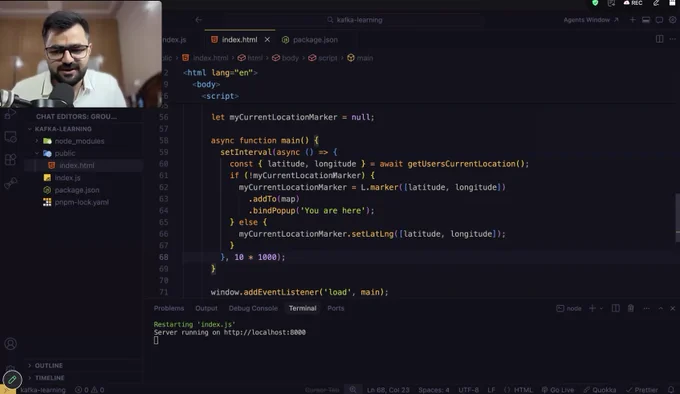Click the kafka-learning status bar item
The height and width of the screenshot is (394, 680).
pos(42,390)
